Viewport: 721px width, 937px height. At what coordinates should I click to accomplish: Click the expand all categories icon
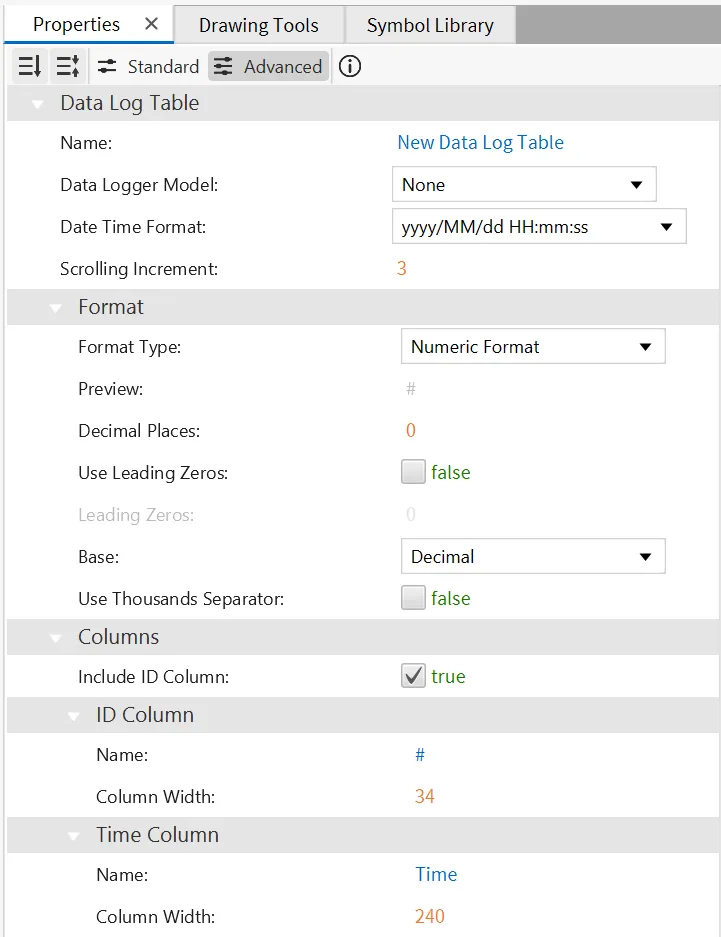(x=30, y=67)
